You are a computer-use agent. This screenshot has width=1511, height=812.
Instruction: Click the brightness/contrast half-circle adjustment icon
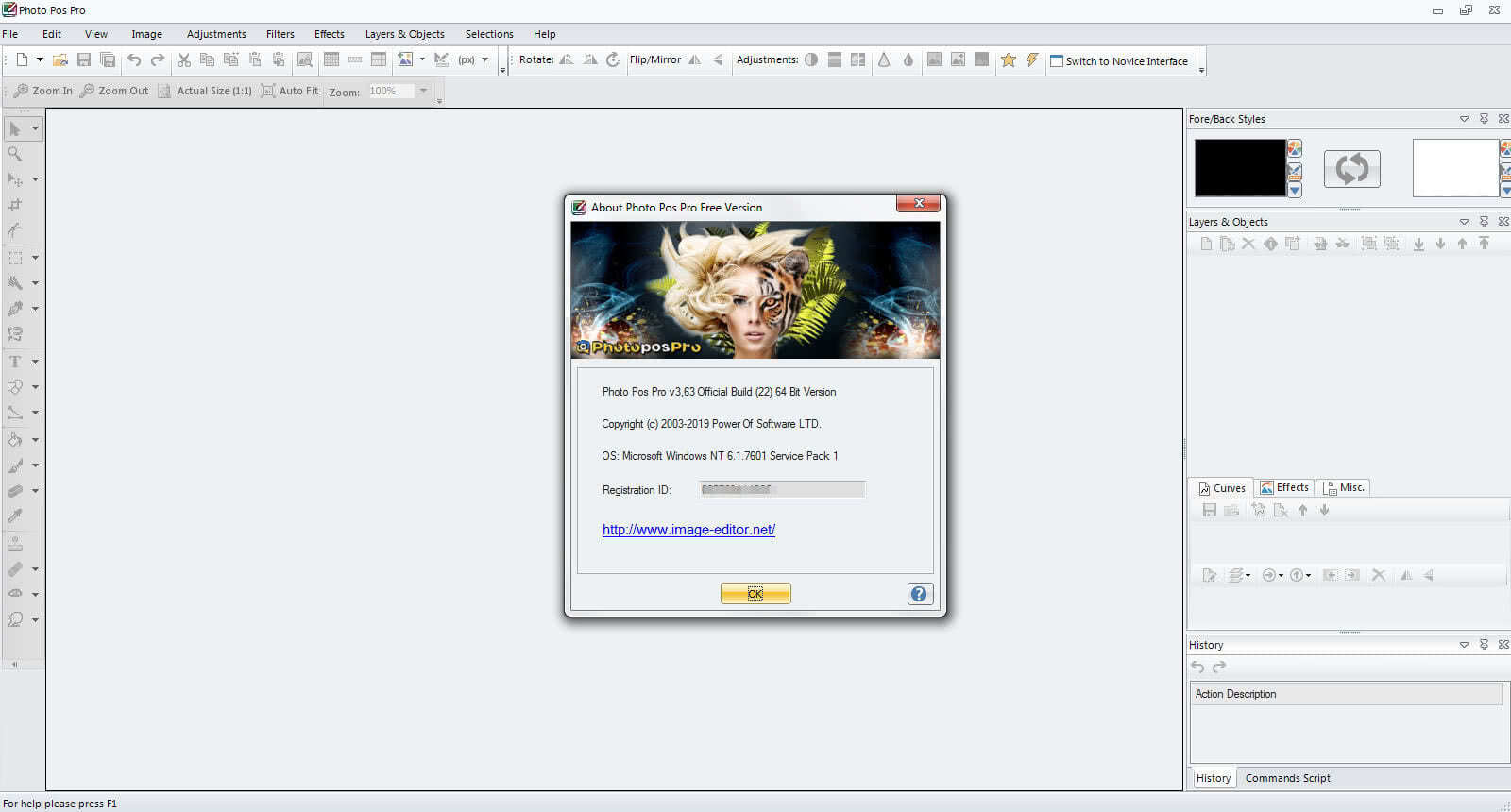pos(811,59)
